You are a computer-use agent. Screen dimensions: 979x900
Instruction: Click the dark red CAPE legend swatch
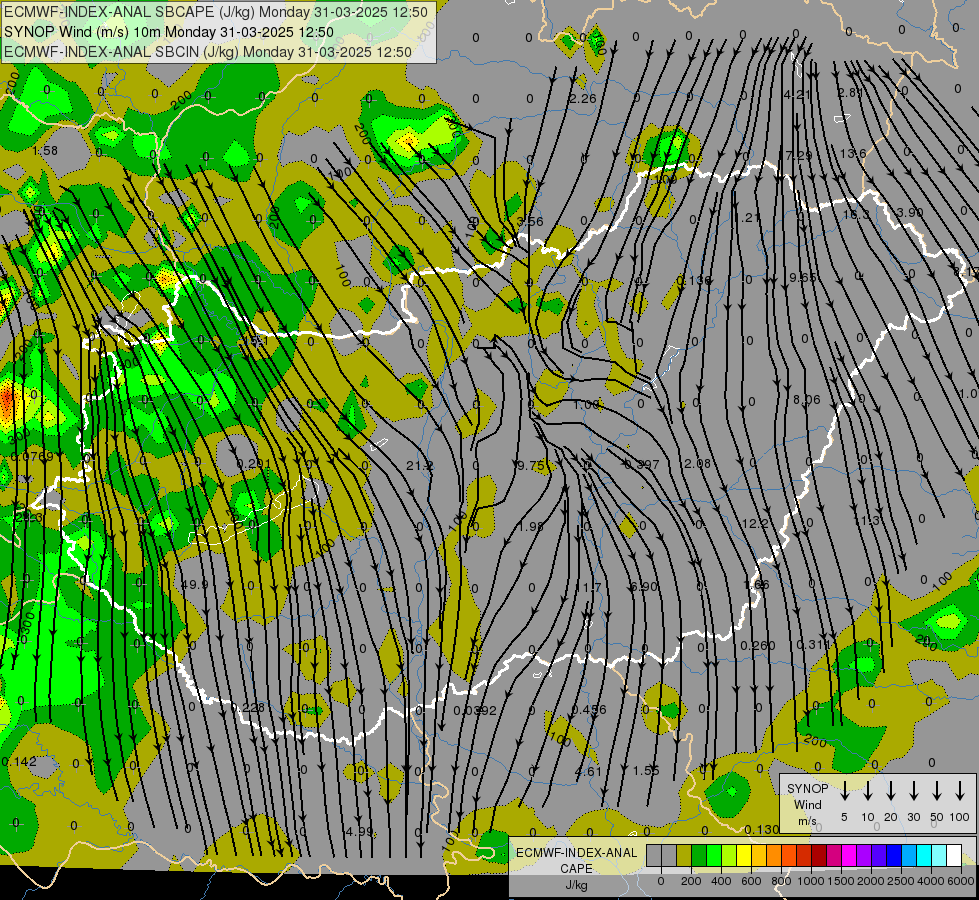pos(819,855)
